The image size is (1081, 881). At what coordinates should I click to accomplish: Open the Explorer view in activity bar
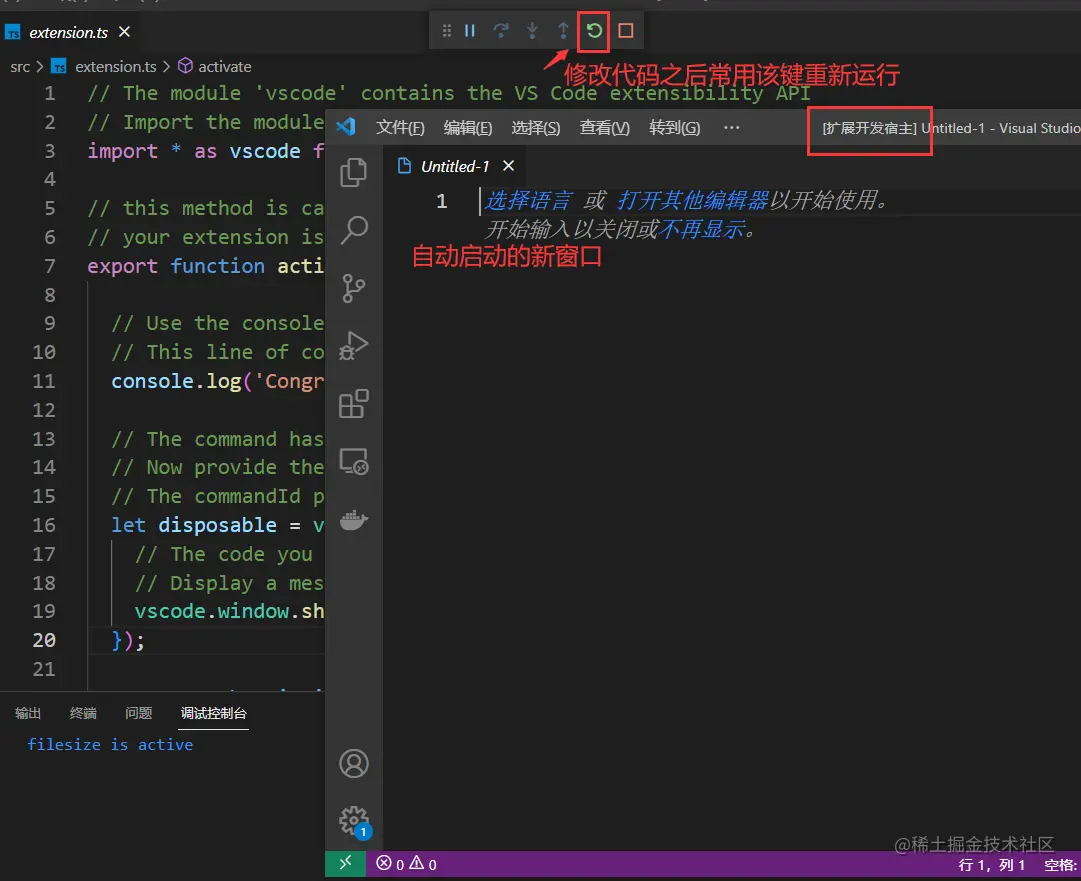click(354, 172)
